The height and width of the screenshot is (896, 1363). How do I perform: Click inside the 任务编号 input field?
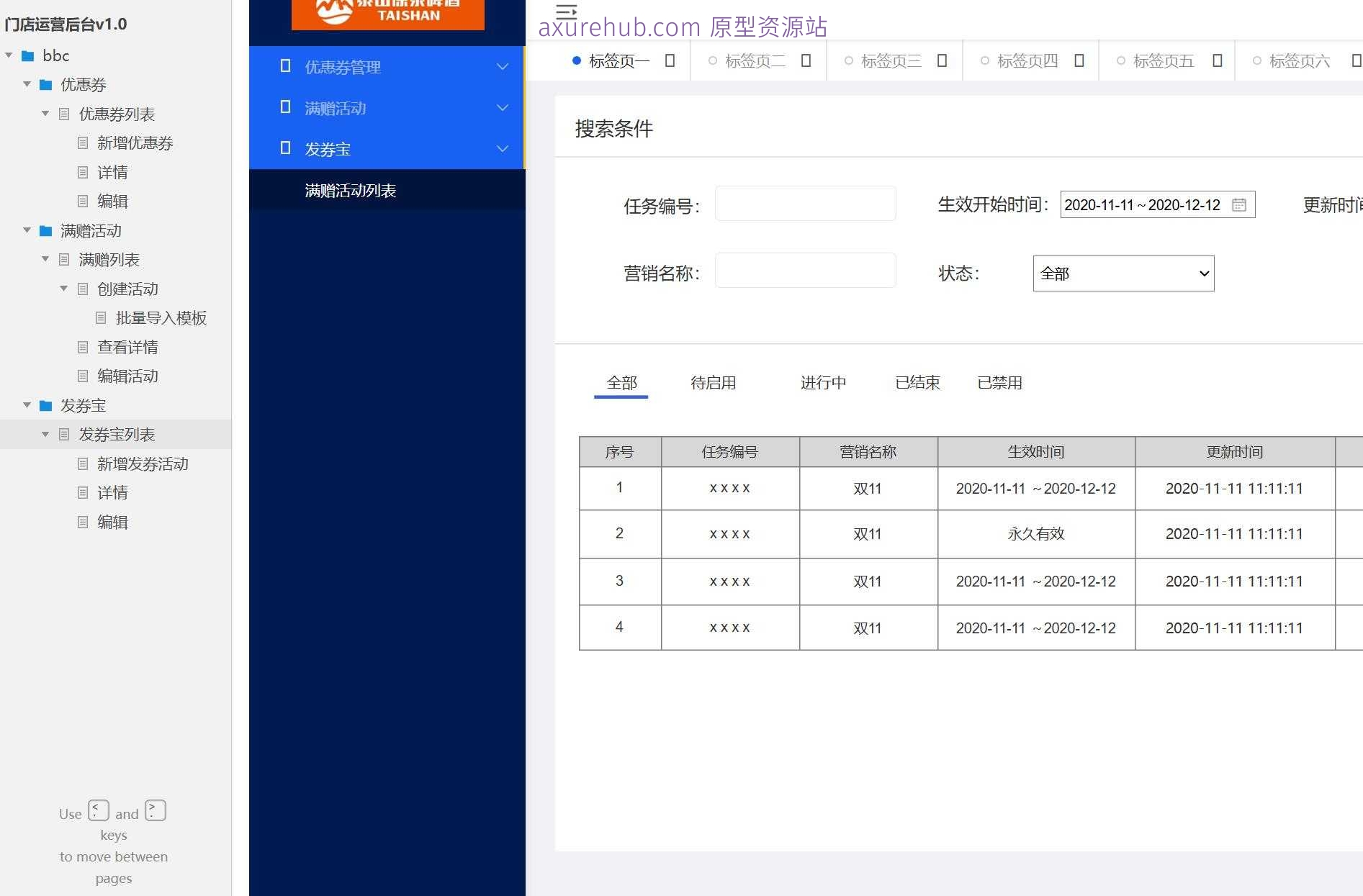[804, 204]
